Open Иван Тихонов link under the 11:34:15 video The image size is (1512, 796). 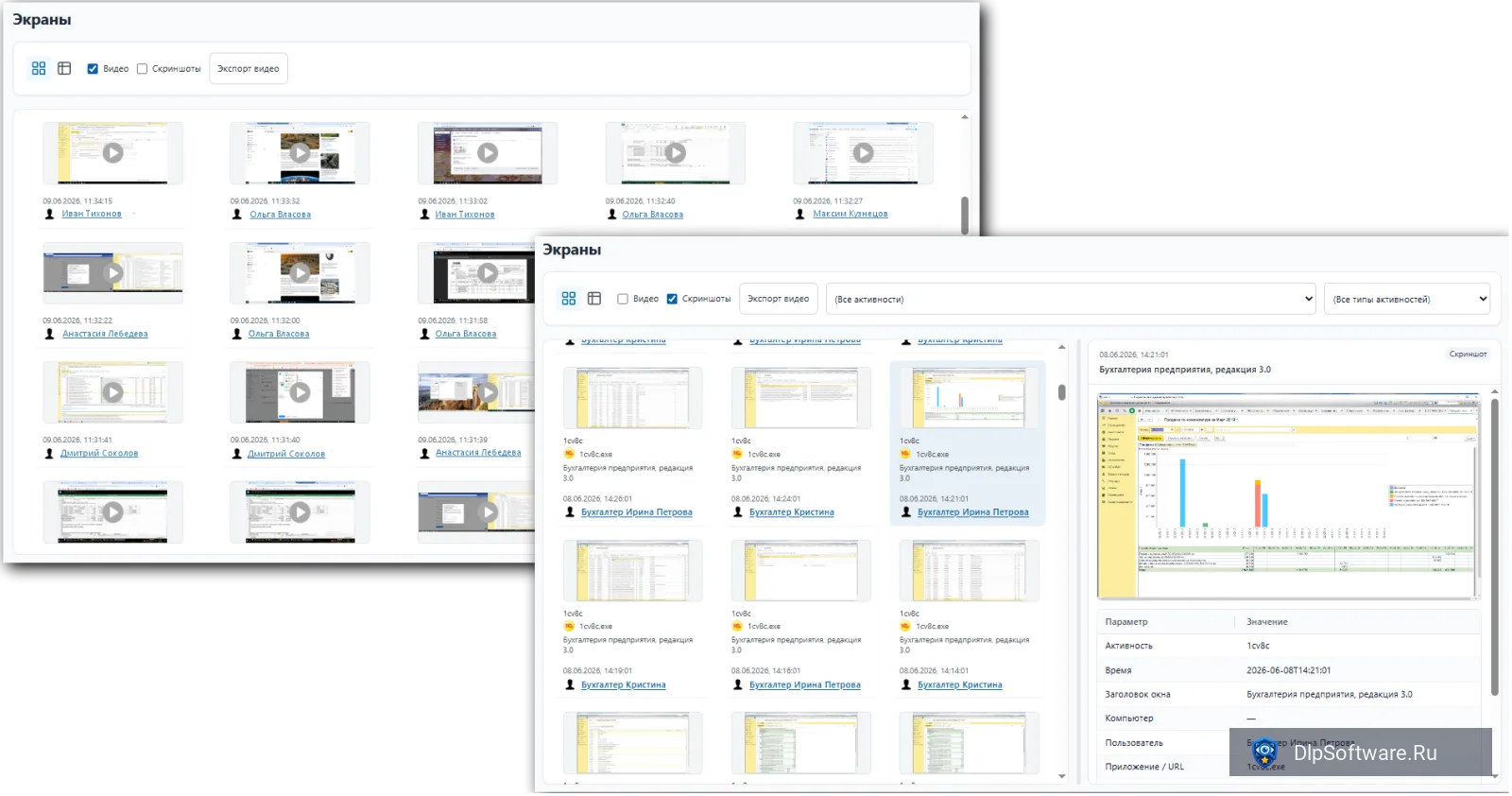(92, 215)
